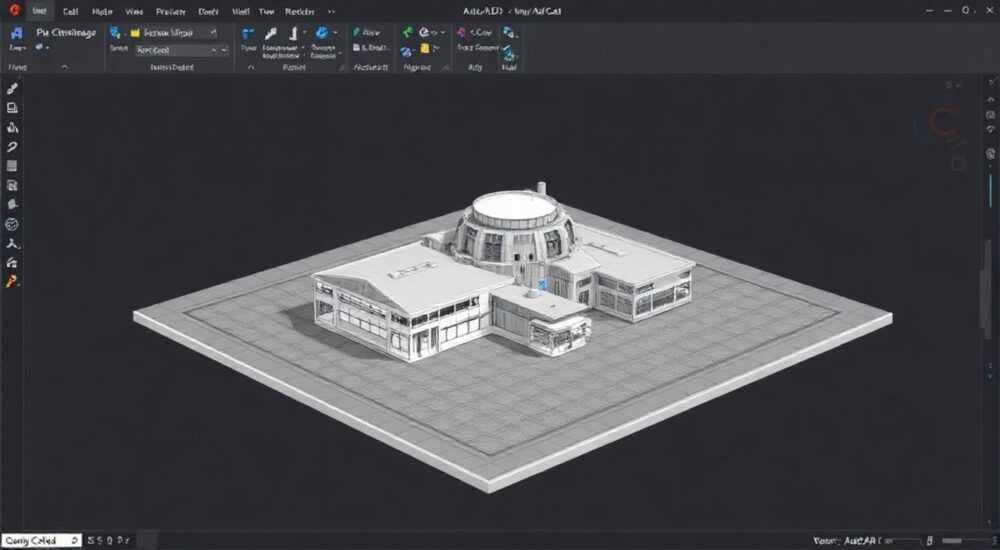Select the top diagonal tool in left toolbar

pos(12,89)
